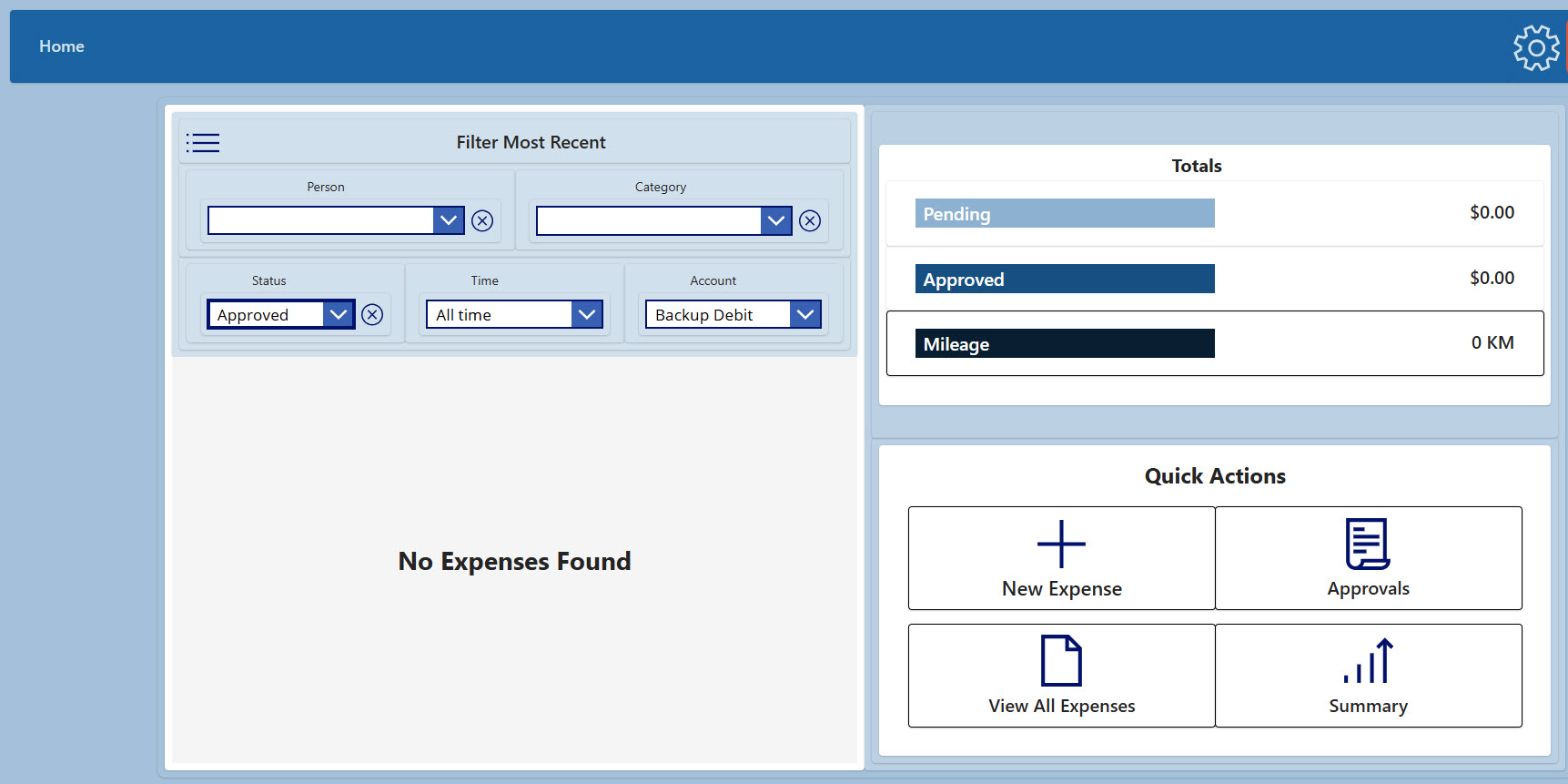Click the Filter Most Recent heading

click(531, 142)
